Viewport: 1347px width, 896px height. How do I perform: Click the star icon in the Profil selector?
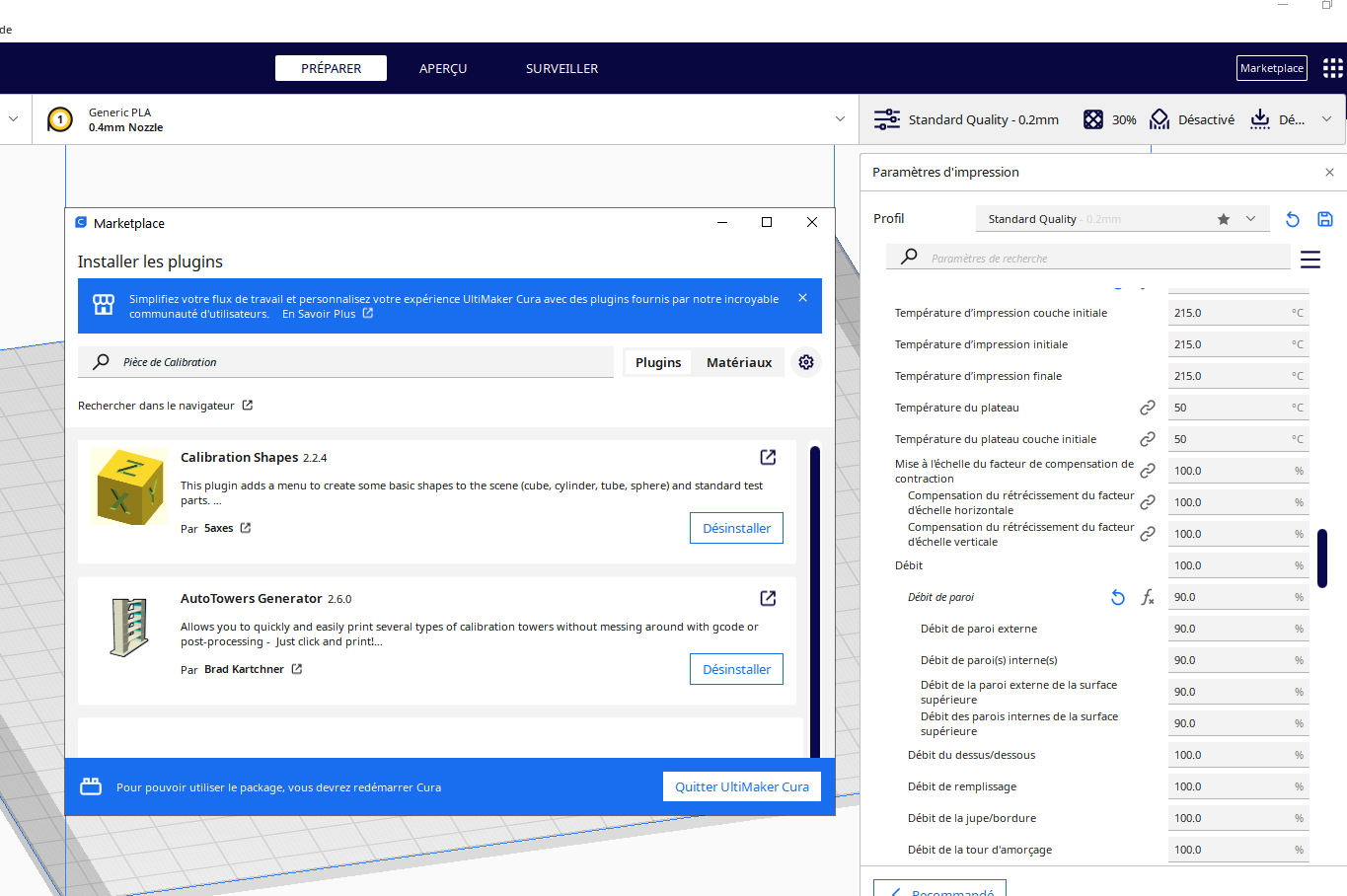tap(1224, 219)
